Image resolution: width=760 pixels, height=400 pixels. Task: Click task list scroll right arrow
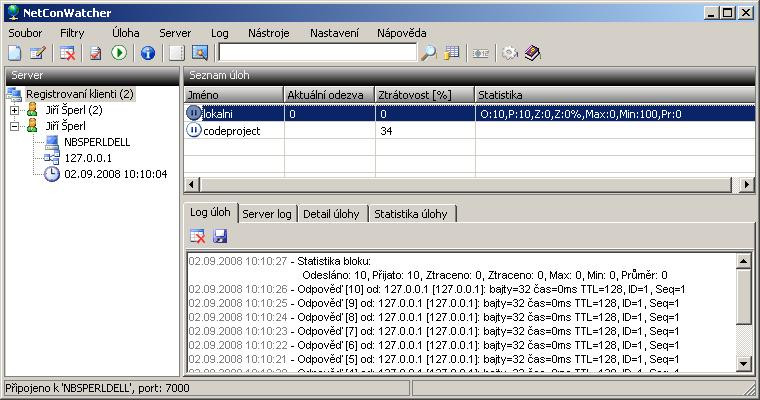coord(746,185)
